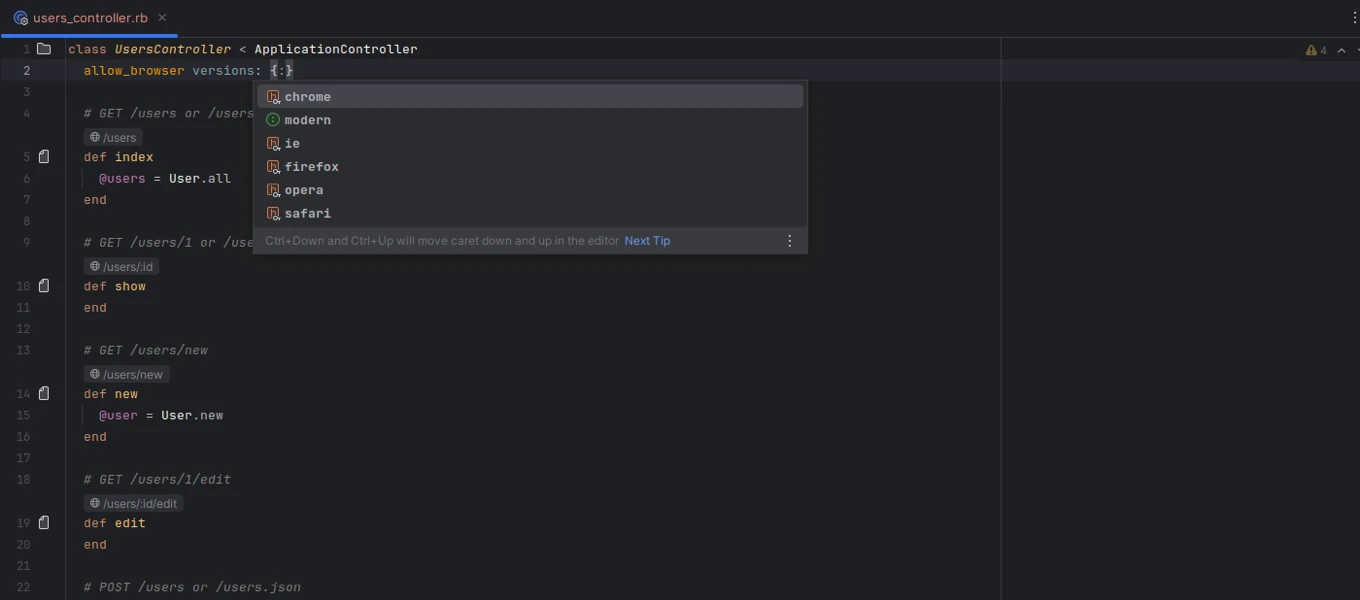Click the comment '# GET /users/1/edit'

pos(157,480)
